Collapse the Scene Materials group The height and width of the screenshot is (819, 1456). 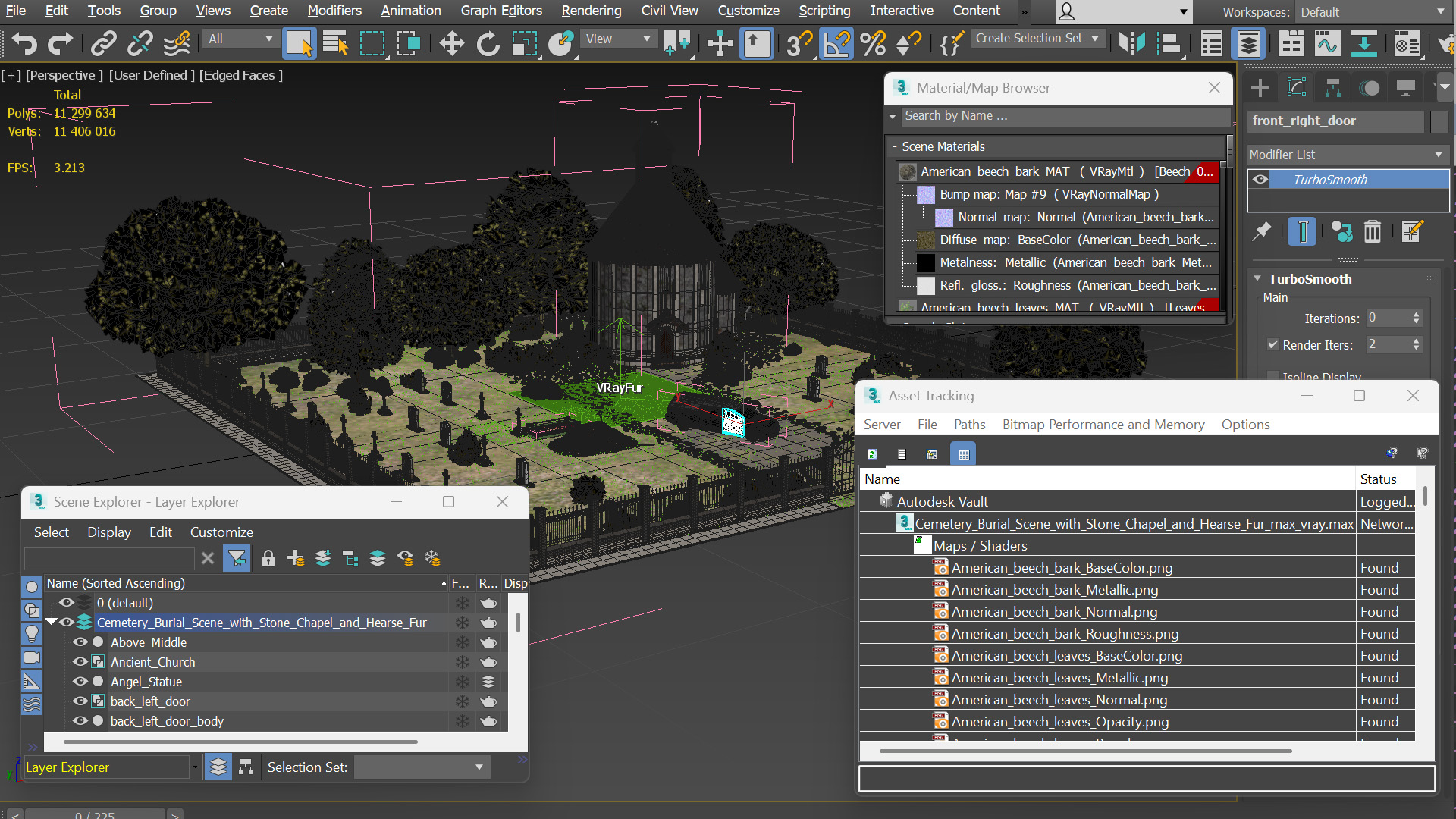click(895, 146)
